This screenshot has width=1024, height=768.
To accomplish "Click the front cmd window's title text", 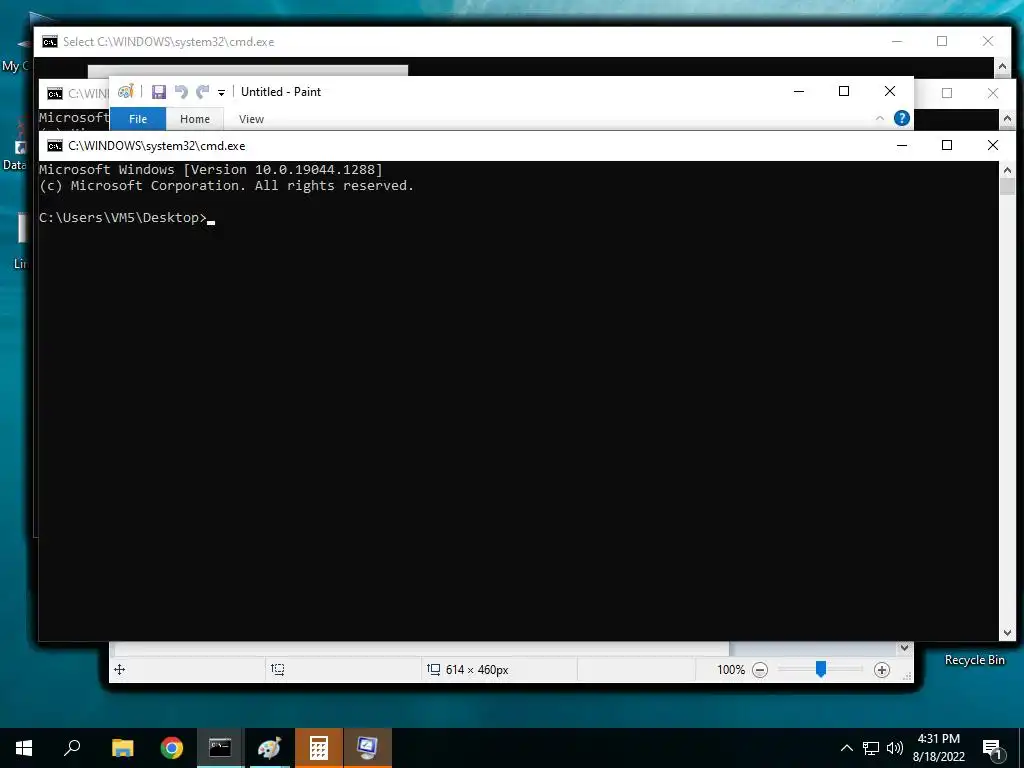I will point(157,146).
